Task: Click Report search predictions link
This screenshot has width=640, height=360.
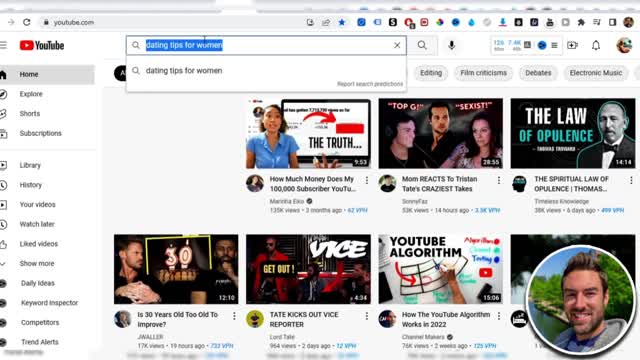Action: click(370, 84)
